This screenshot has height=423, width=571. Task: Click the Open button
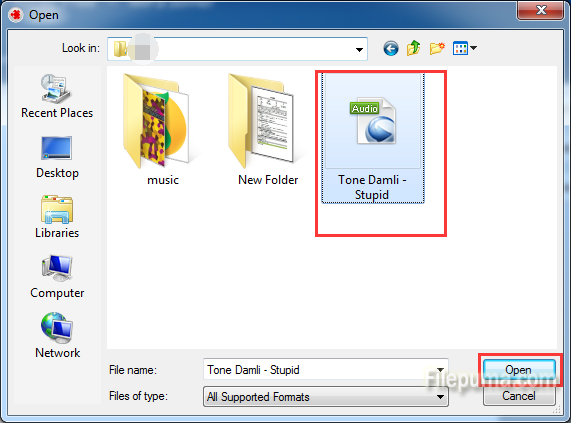point(519,369)
